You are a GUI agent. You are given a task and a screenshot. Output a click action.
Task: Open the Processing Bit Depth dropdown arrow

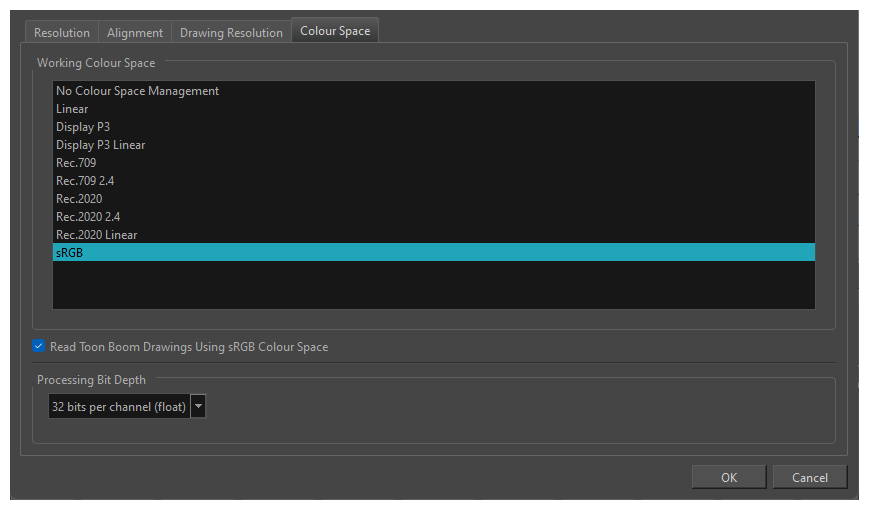[198, 406]
